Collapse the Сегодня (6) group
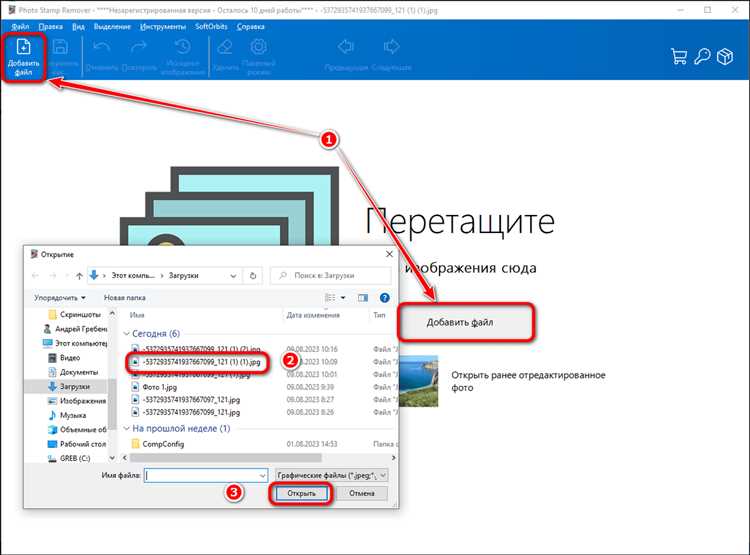 126,333
